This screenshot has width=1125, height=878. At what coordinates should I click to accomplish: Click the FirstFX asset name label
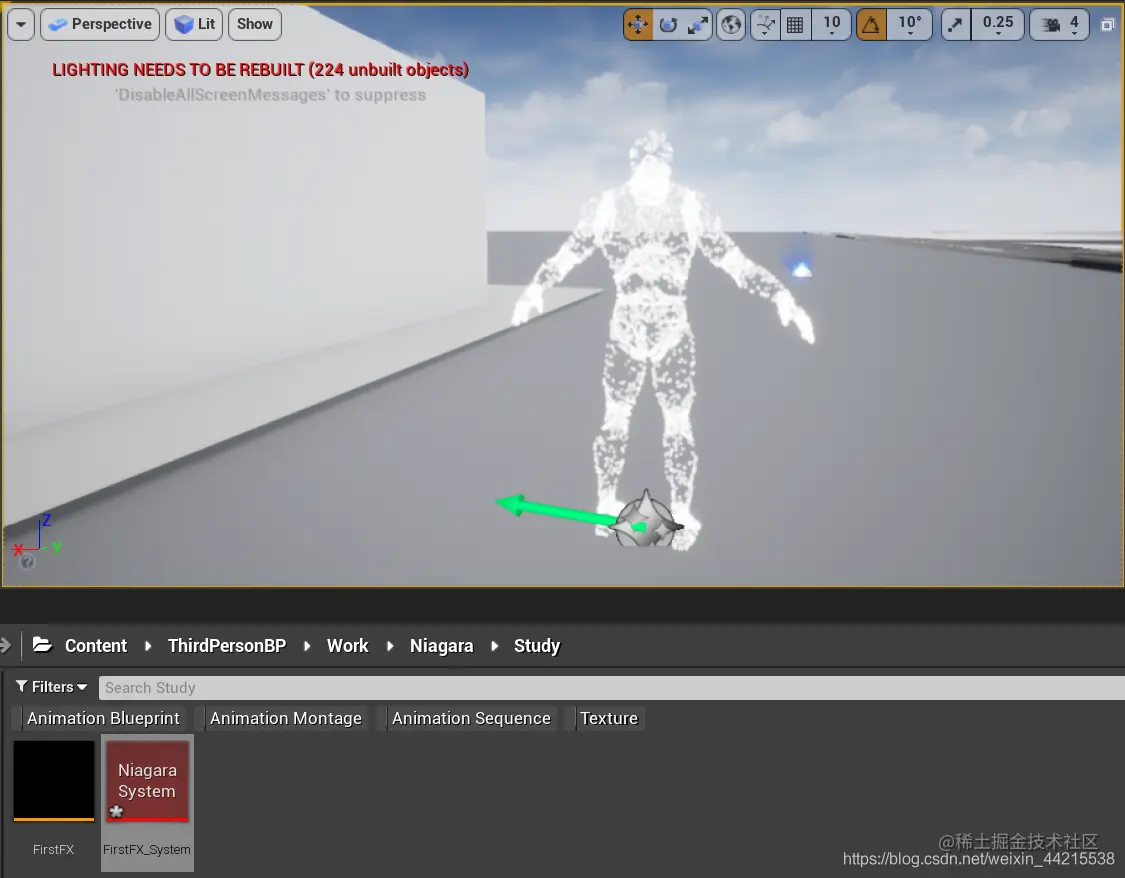(54, 849)
